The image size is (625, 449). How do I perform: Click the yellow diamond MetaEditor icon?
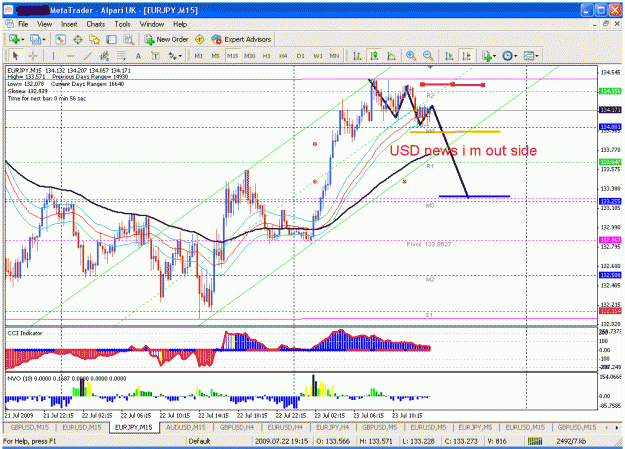click(200, 39)
